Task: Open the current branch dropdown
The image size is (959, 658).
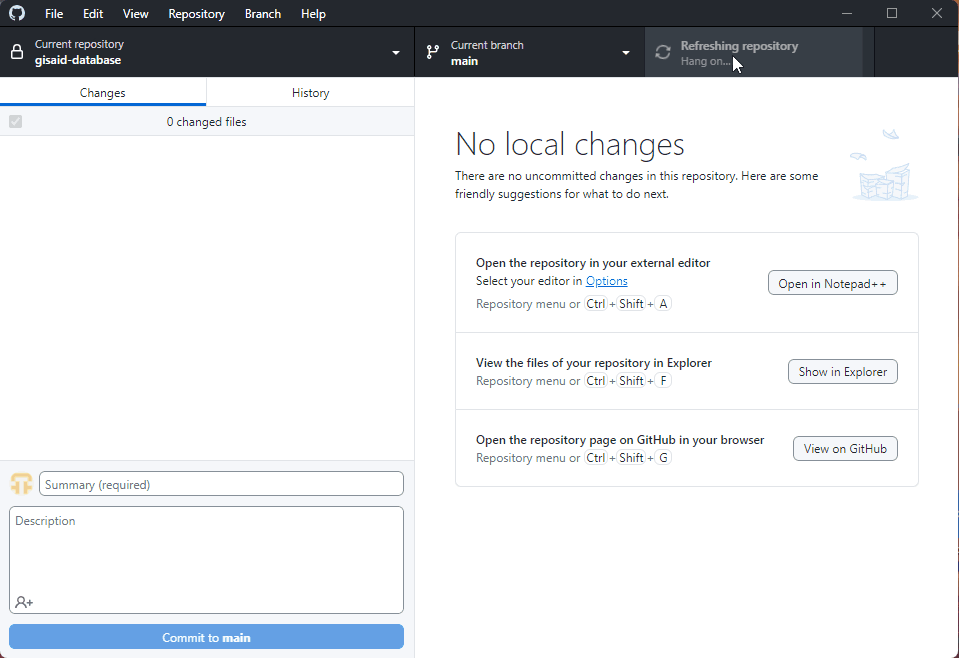Action: tap(625, 52)
